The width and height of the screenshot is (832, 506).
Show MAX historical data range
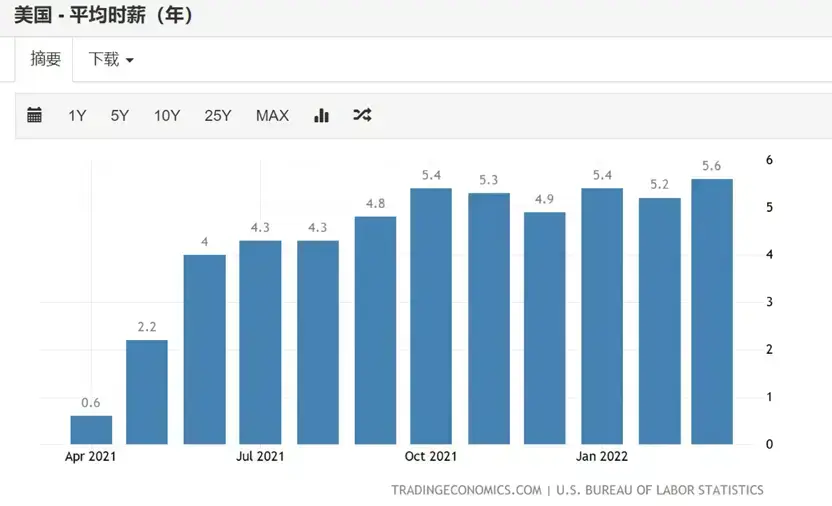pos(272,116)
